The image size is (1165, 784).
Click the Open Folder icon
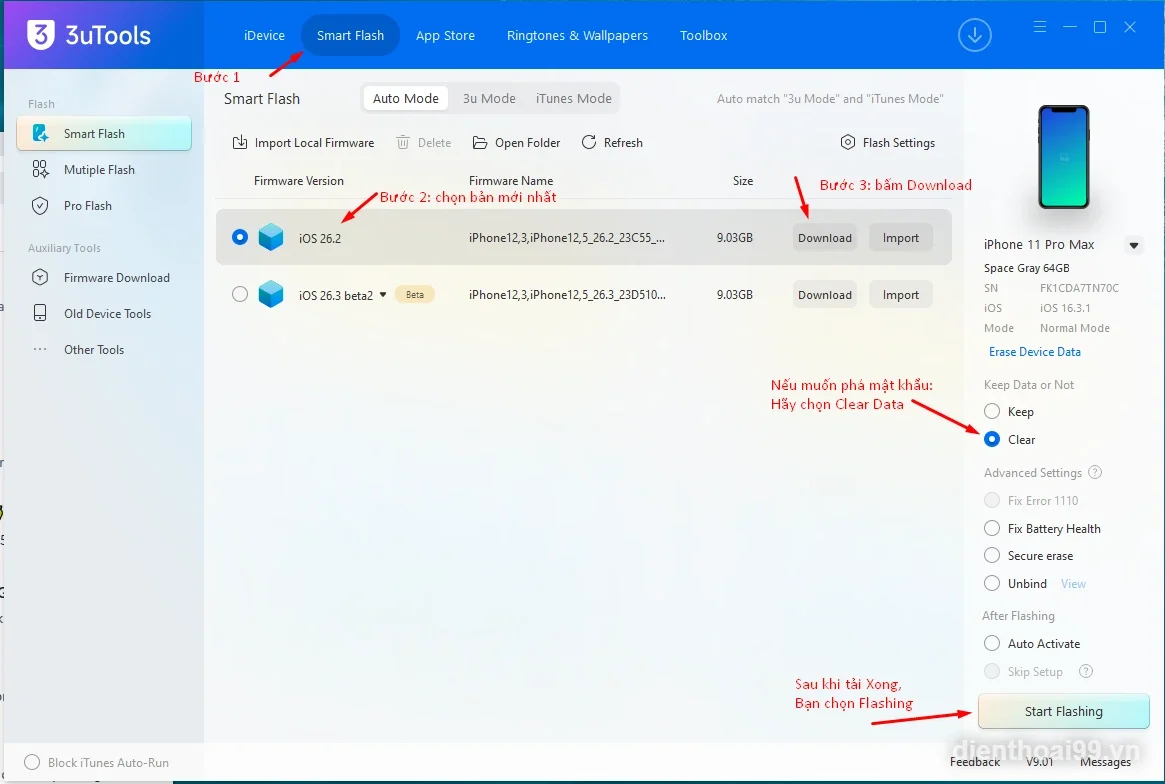[x=480, y=142]
